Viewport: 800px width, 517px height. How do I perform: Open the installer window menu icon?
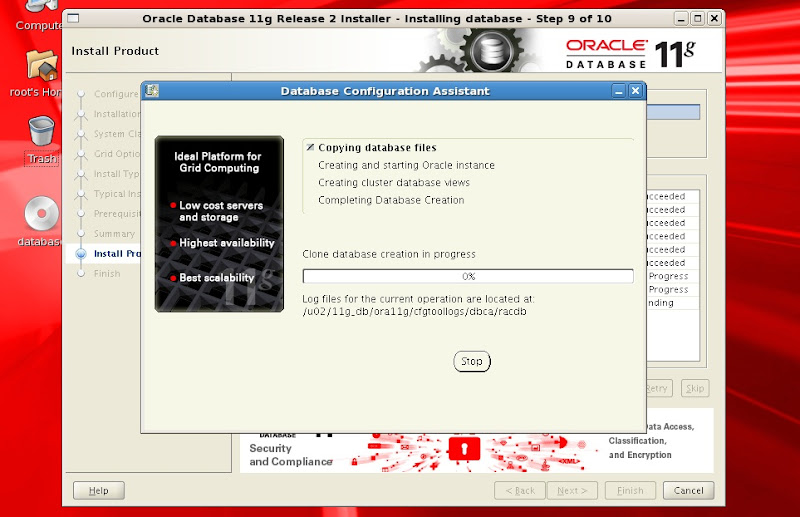coord(73,18)
